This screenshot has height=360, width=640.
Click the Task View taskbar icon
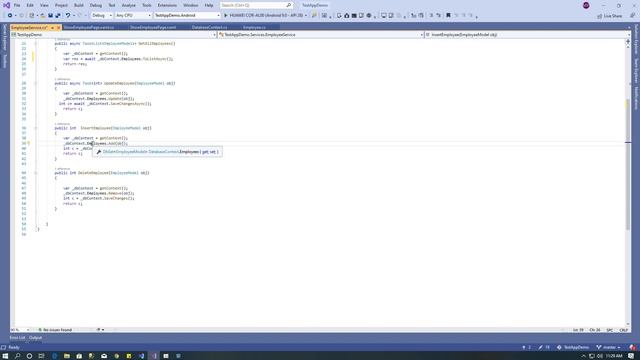(x=41, y=356)
